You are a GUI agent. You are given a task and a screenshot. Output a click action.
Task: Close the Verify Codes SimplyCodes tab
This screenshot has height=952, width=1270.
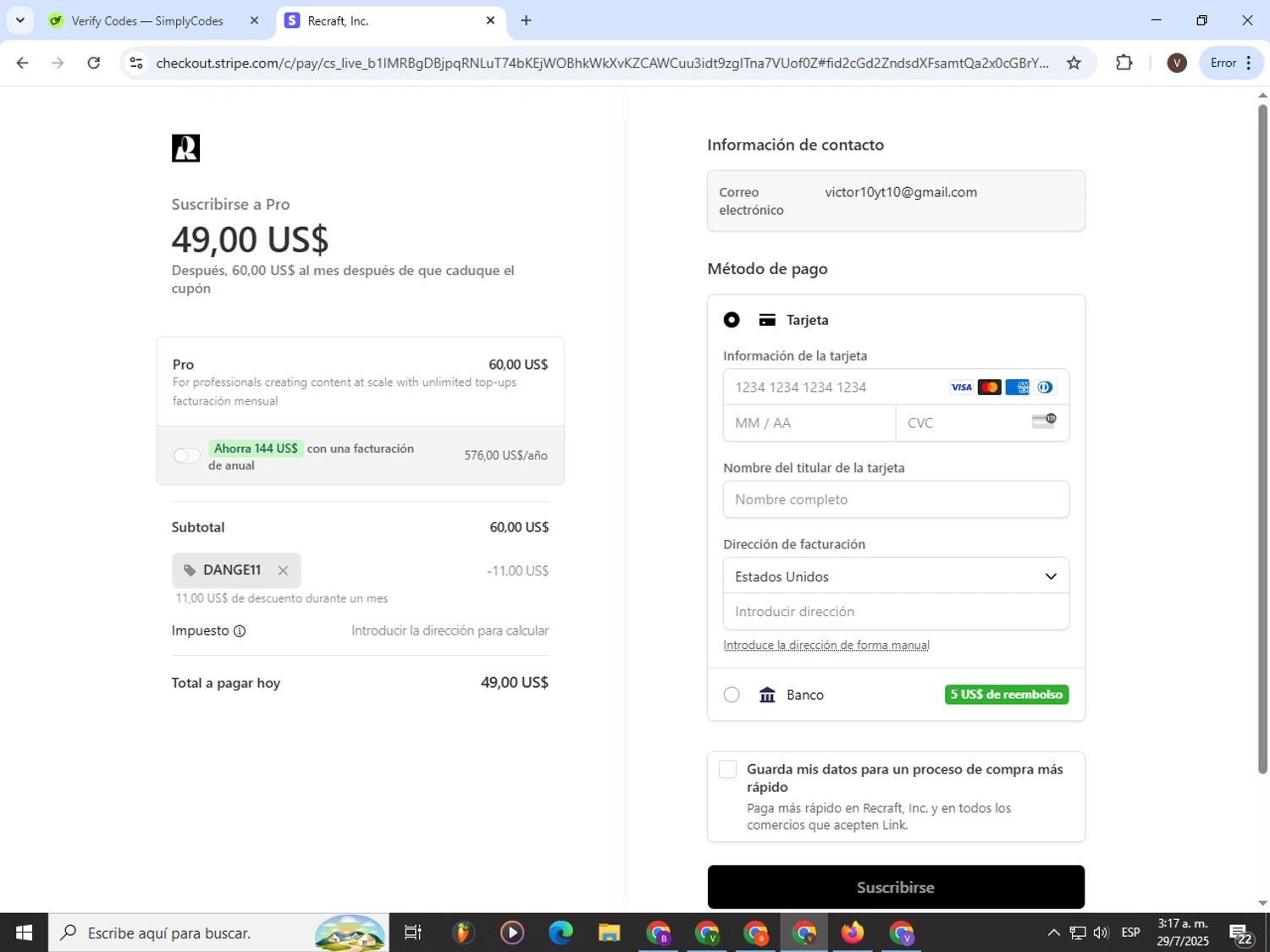(x=254, y=20)
